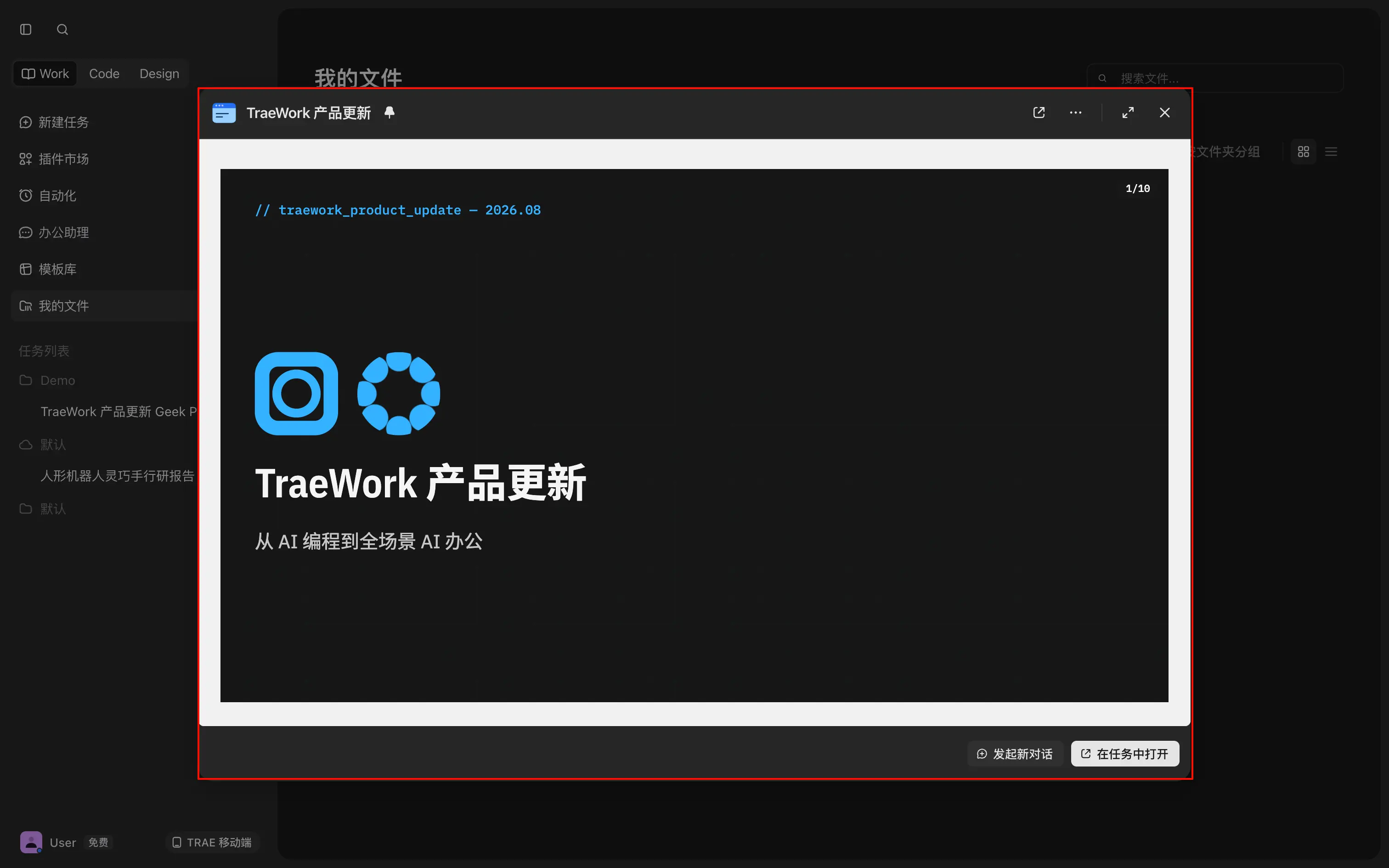This screenshot has width=1389, height=868.
Task: Click the slide preview thumbnail
Action: [694, 435]
